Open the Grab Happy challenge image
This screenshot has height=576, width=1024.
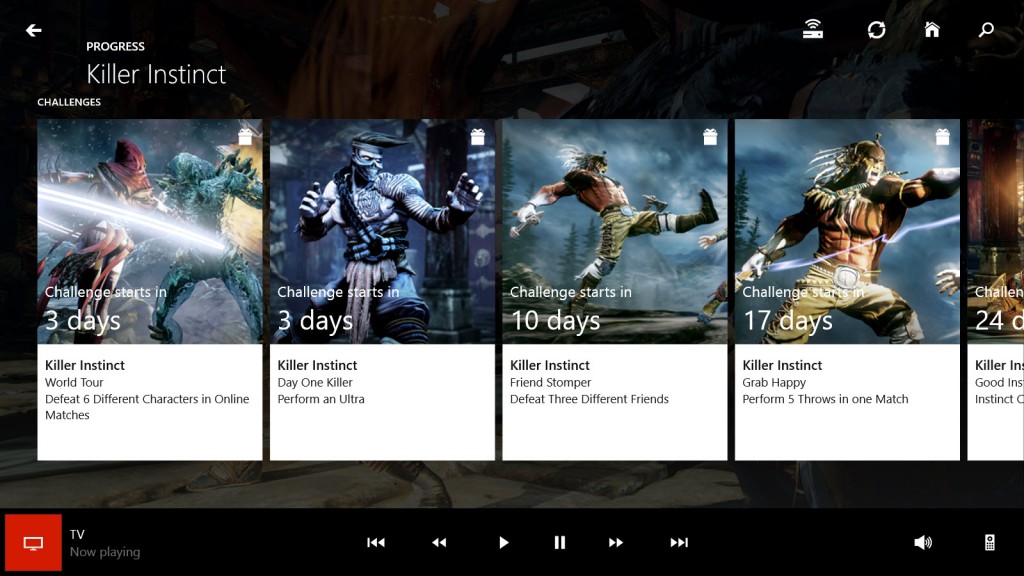point(847,231)
